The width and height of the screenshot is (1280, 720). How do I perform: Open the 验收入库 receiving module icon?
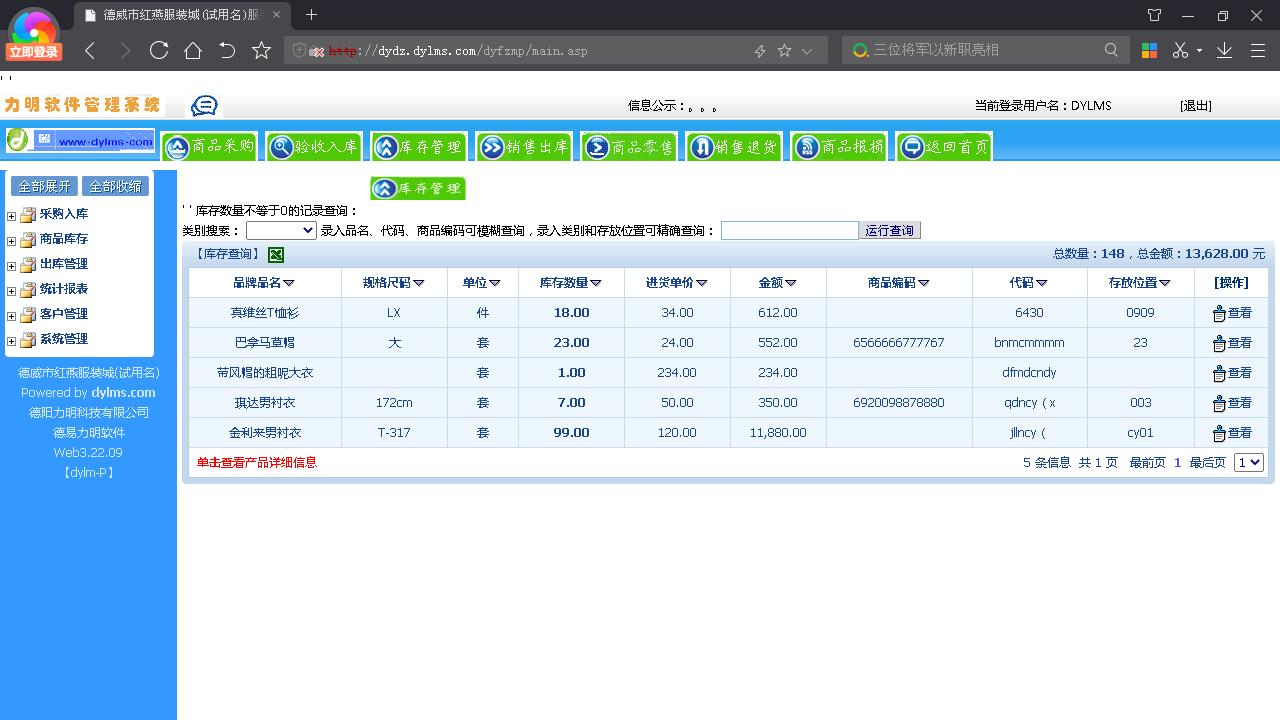tap(314, 146)
